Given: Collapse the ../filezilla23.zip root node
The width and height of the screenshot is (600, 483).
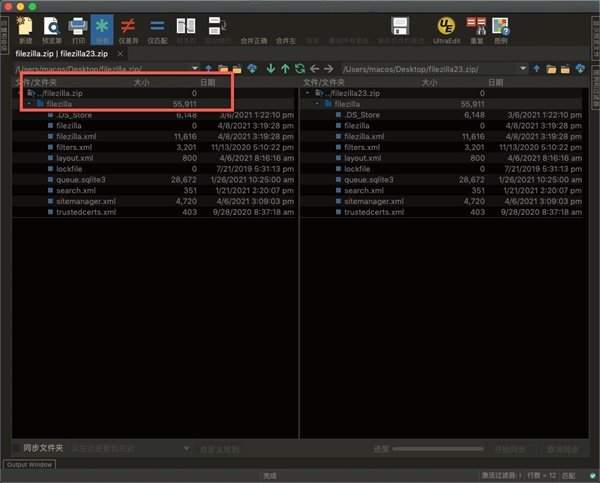Looking at the screenshot, I should (307, 93).
